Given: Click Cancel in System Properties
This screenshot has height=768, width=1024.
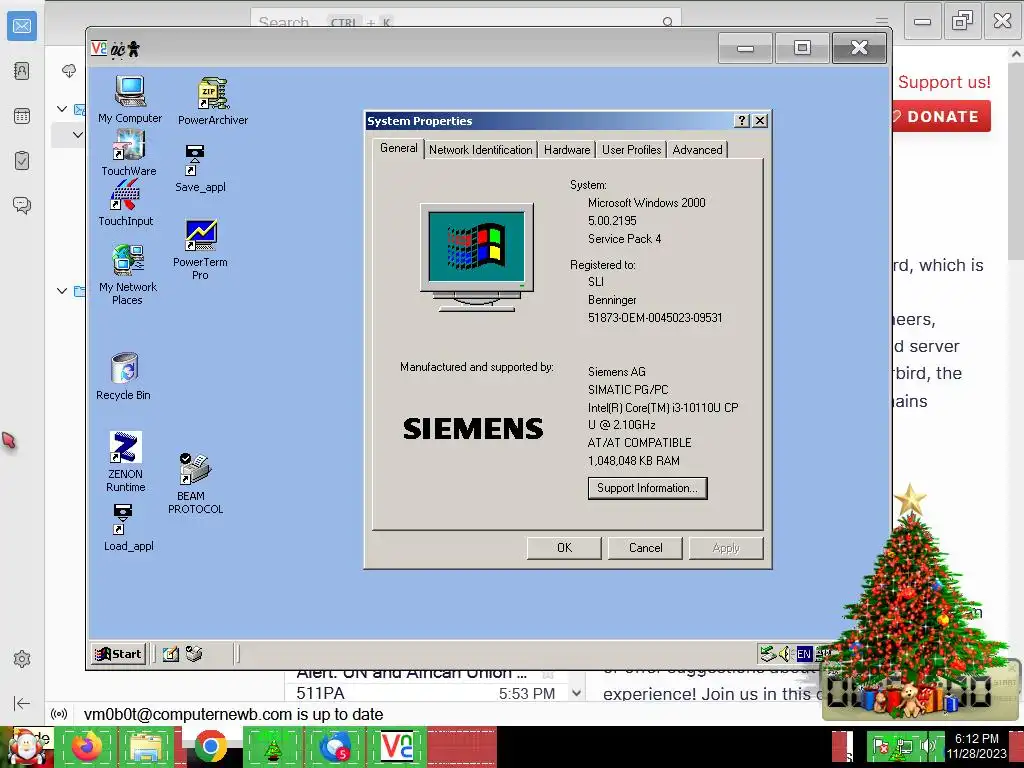Looking at the screenshot, I should (x=645, y=548).
